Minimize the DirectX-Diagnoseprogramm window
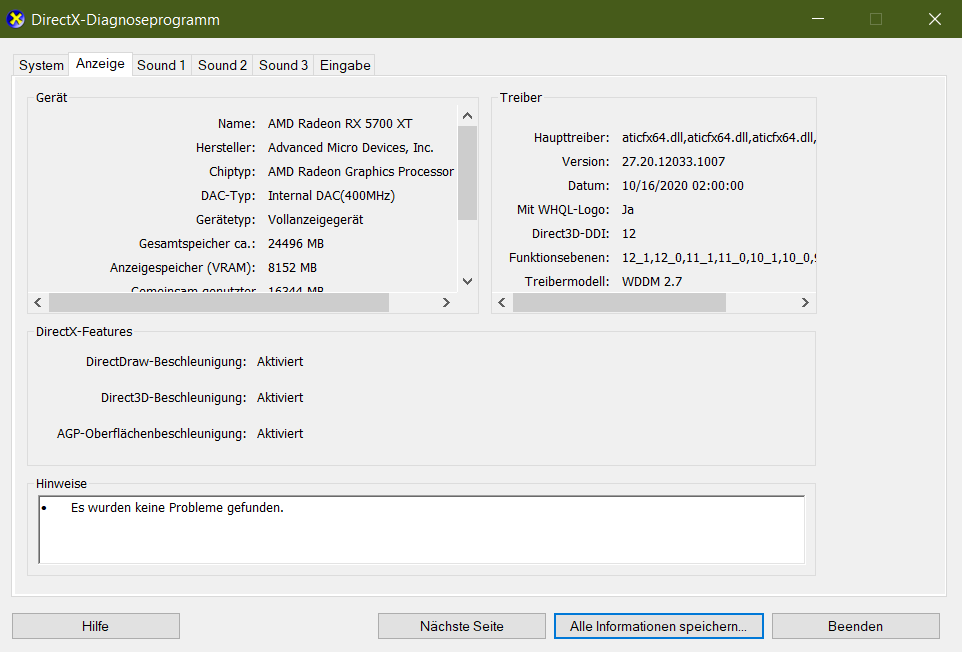Image resolution: width=962 pixels, height=652 pixels. coord(818,19)
